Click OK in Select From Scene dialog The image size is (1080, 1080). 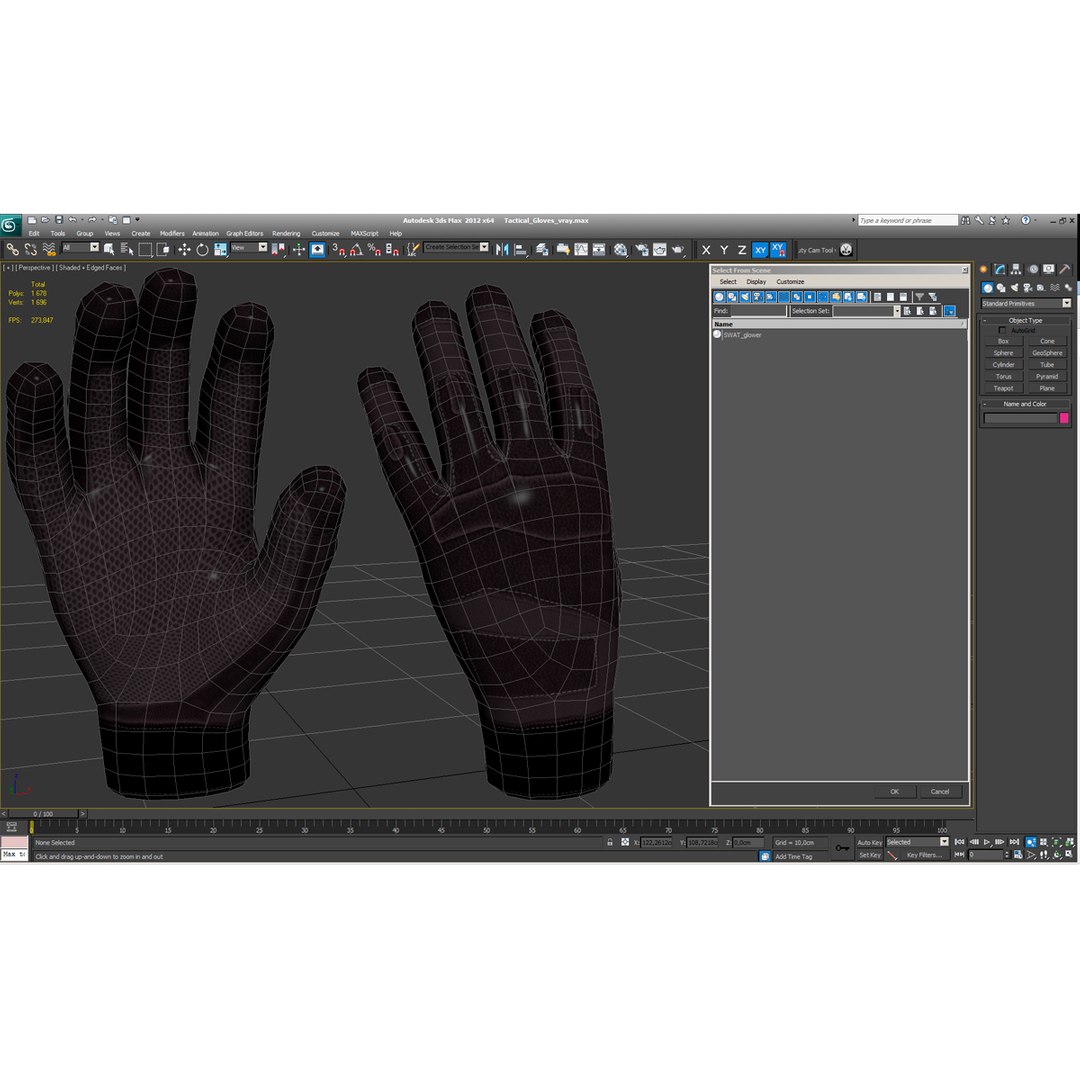894,791
